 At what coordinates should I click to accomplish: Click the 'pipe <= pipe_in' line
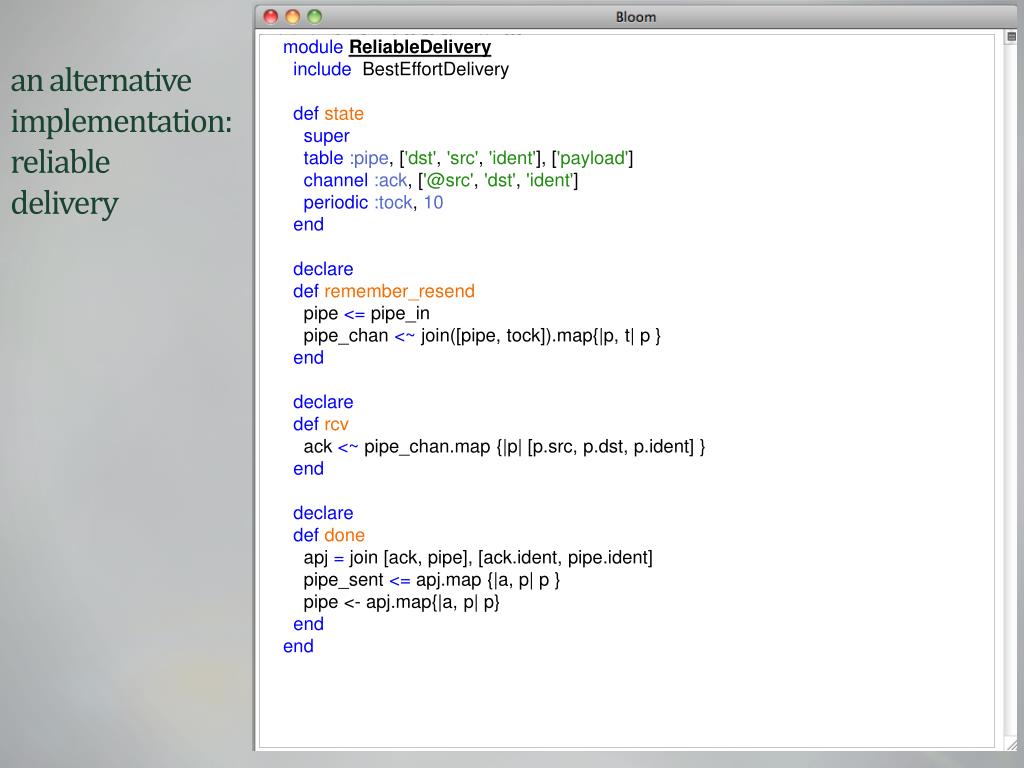point(366,313)
